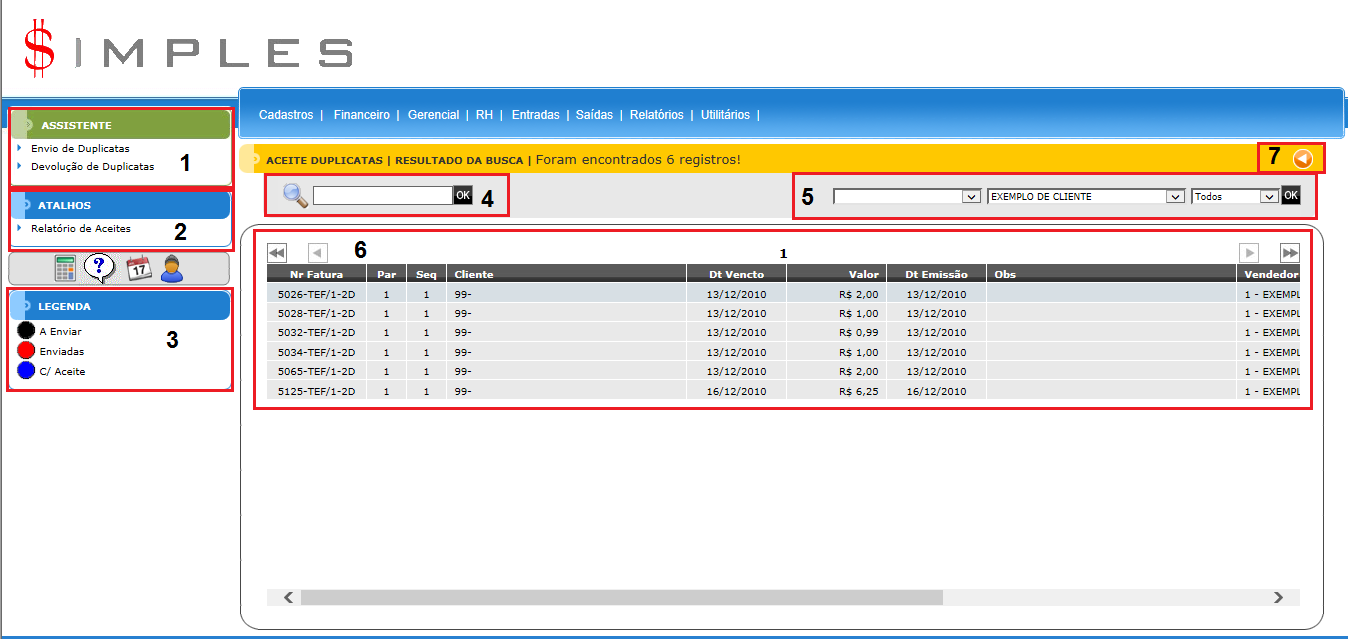1348x639 pixels.
Task: Open the calendar icon in sidebar
Action: click(x=138, y=268)
